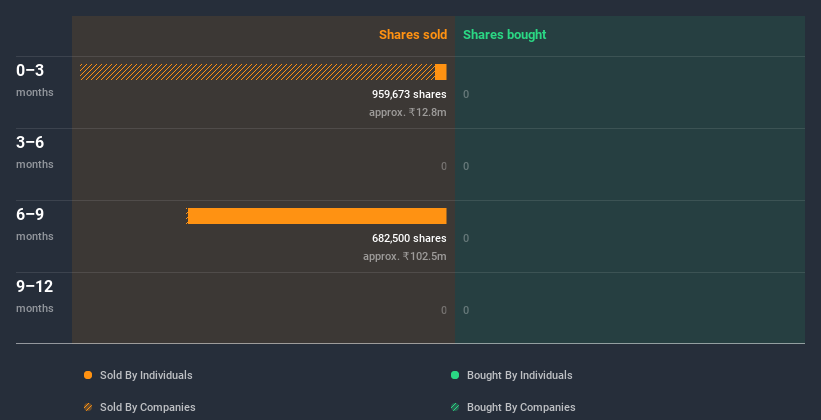Click the solid orange 6–9 months sold bar
The height and width of the screenshot is (420, 821).
point(317,216)
